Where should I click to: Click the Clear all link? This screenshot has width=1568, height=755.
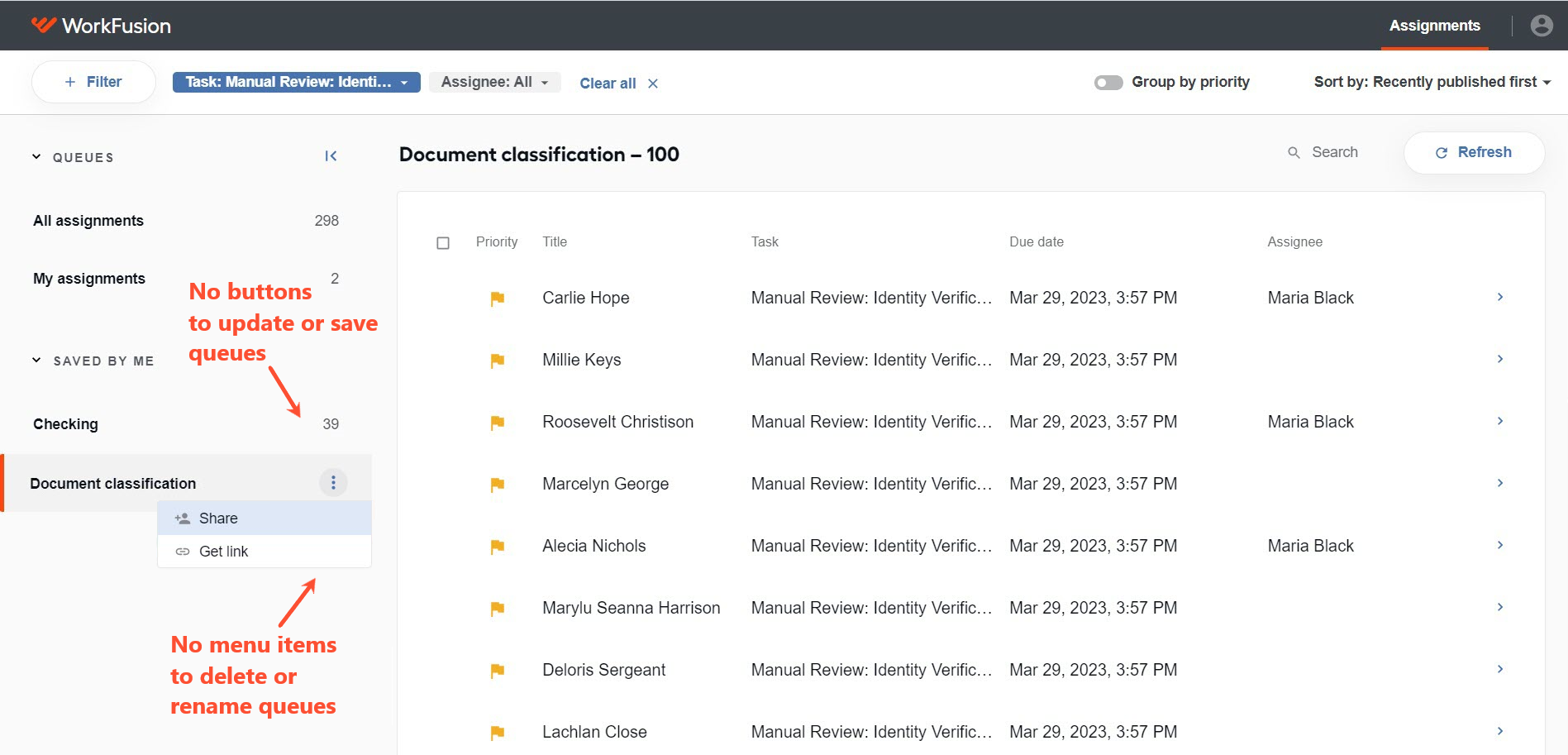pos(608,84)
